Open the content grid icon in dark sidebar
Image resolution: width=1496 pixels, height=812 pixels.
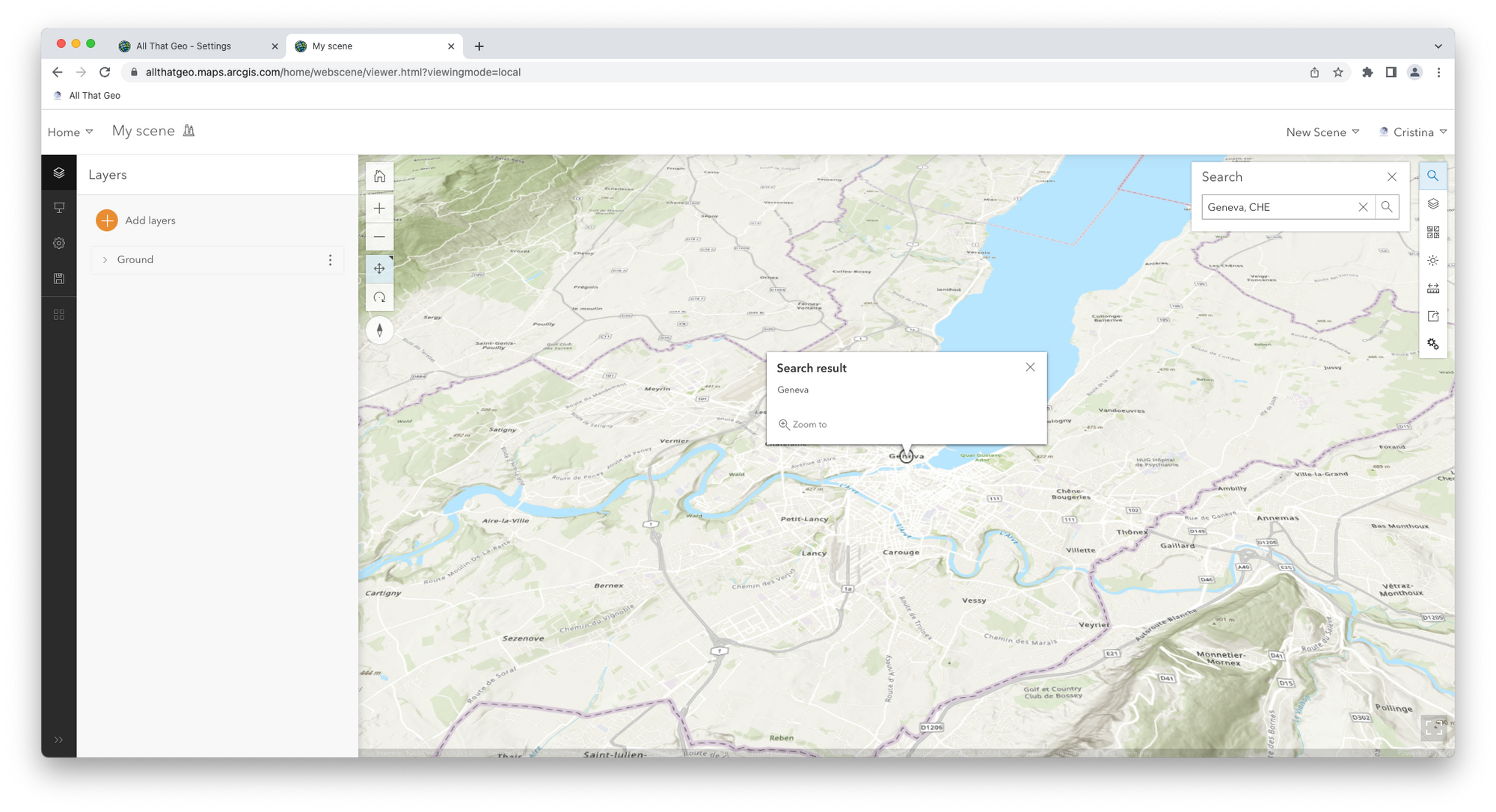(x=59, y=315)
